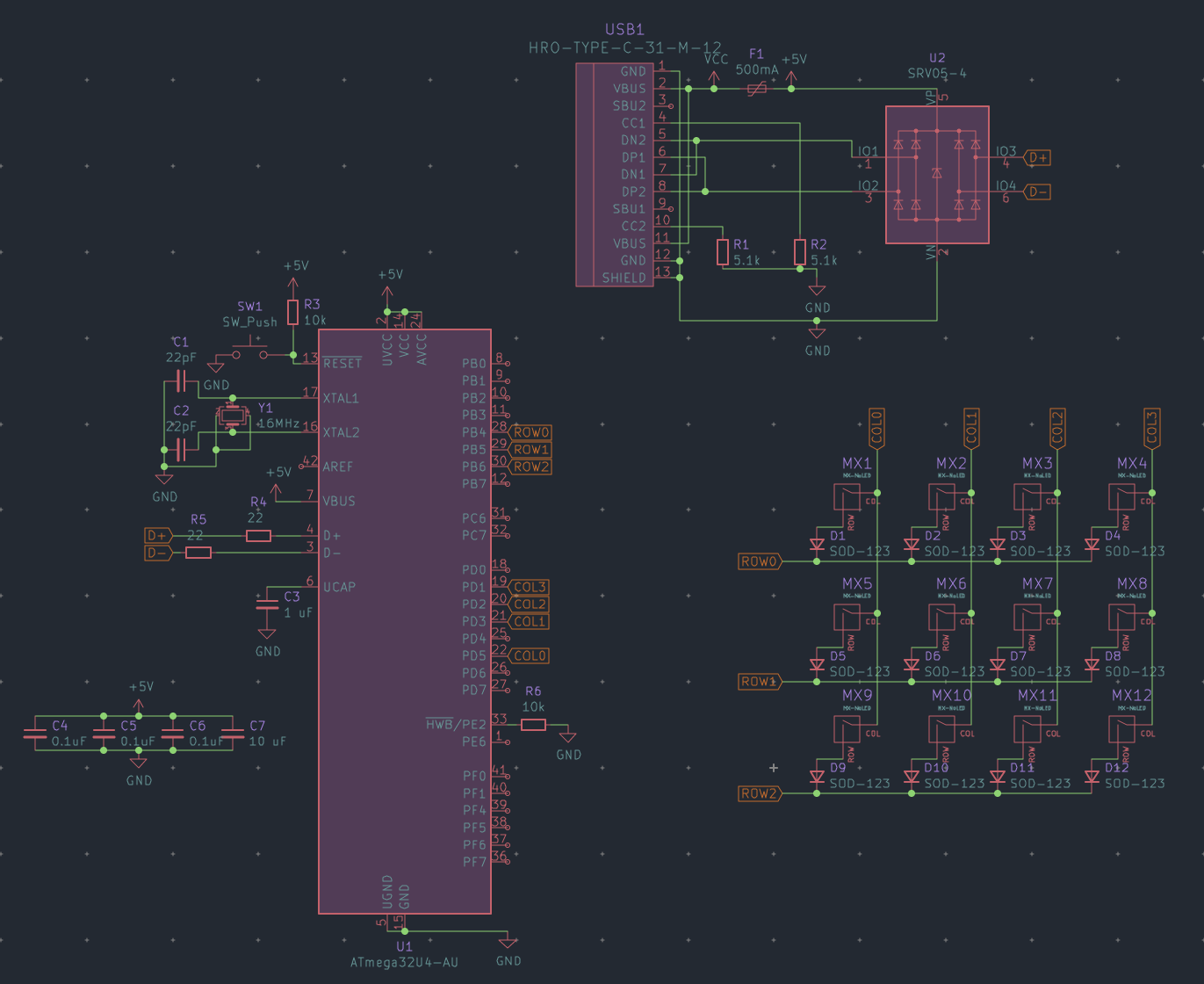Click the MX9 key switch symbol

[847, 729]
